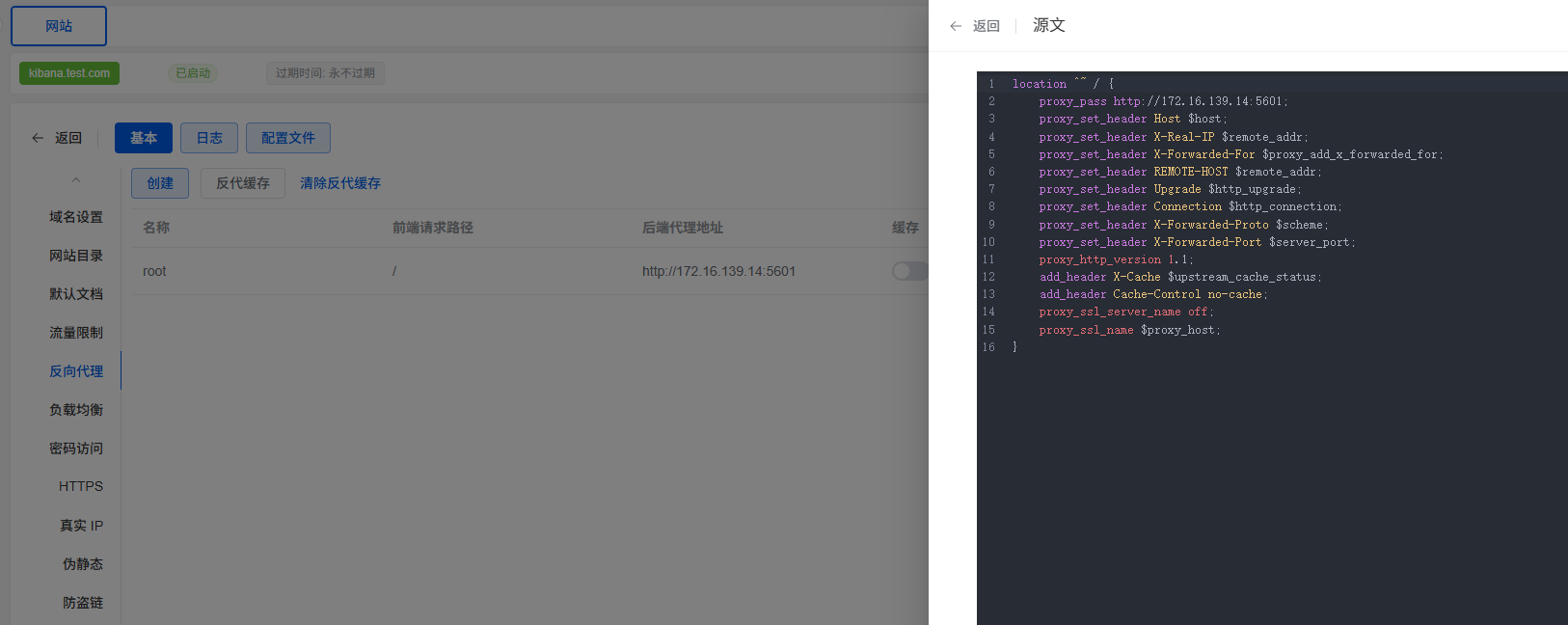Click the http://172.16.139.14:5601 backend address cell
Viewport: 1568px width, 625px height.
point(718,271)
